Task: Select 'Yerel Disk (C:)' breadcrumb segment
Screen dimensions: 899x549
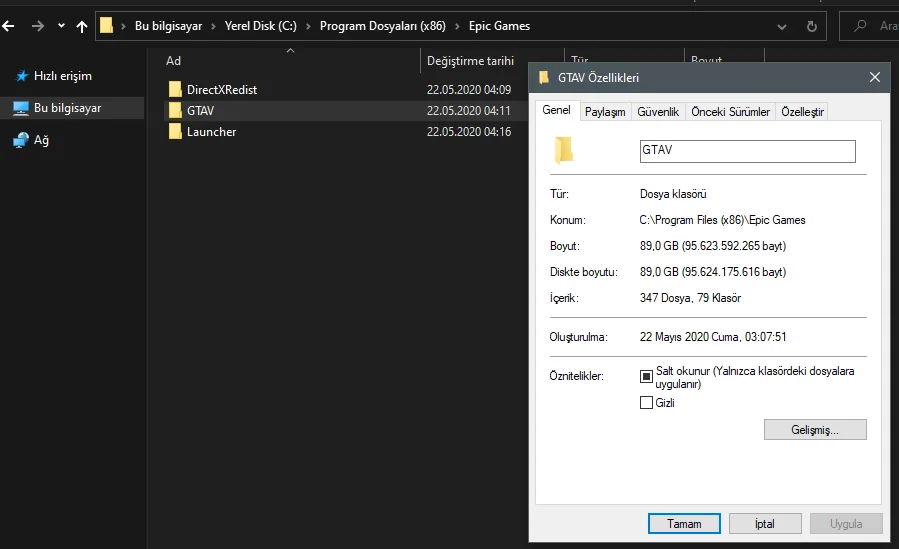Action: pyautogui.click(x=261, y=26)
